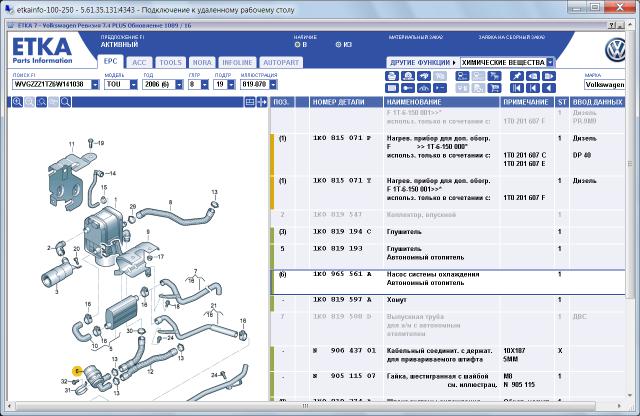Click the shopping cart icon, lower row
Image resolution: width=640 pixels, height=416 pixels.
(494, 88)
